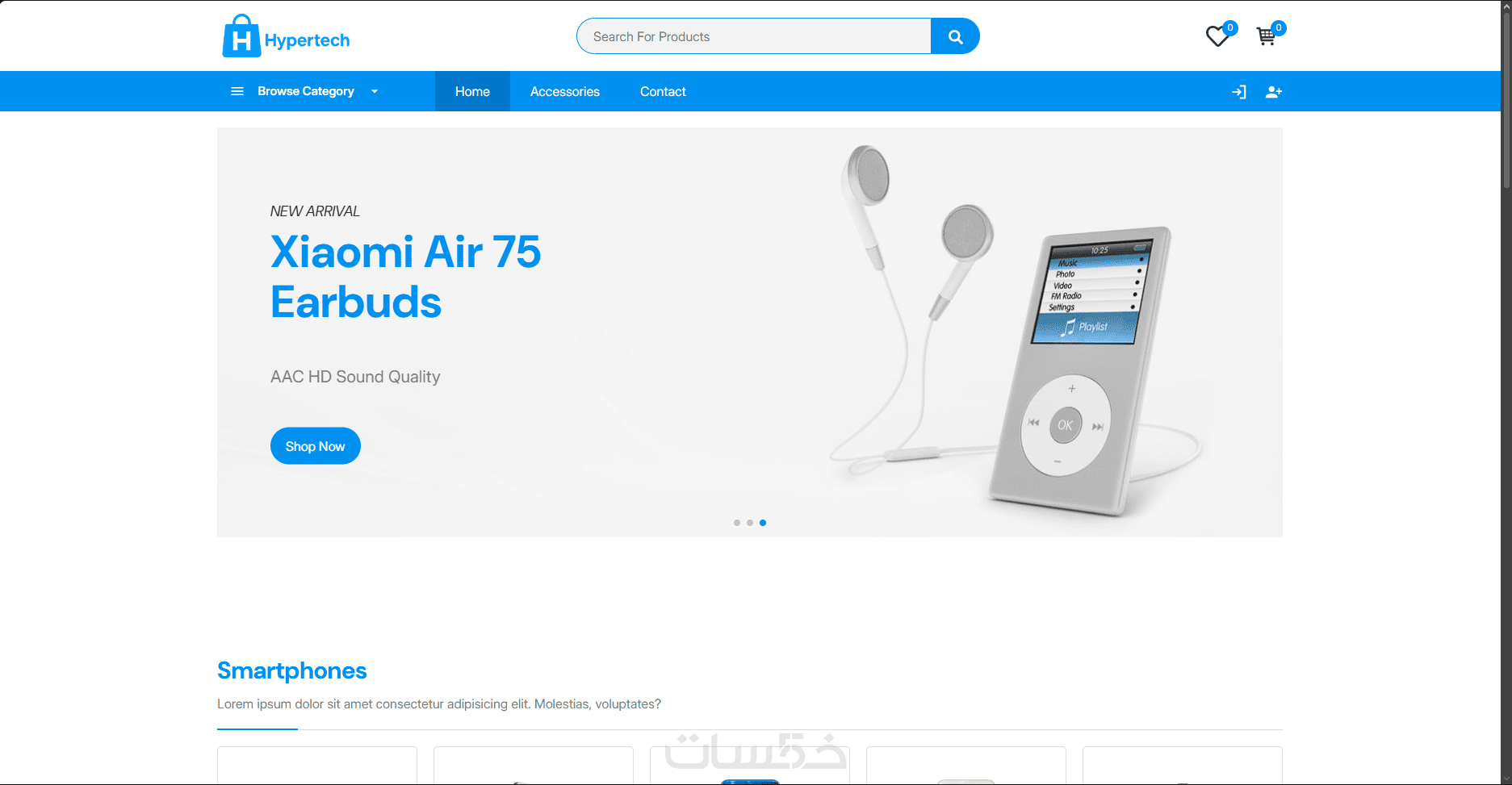The image size is (1512, 785).
Task: Open the shopping cart icon
Action: 1267,36
